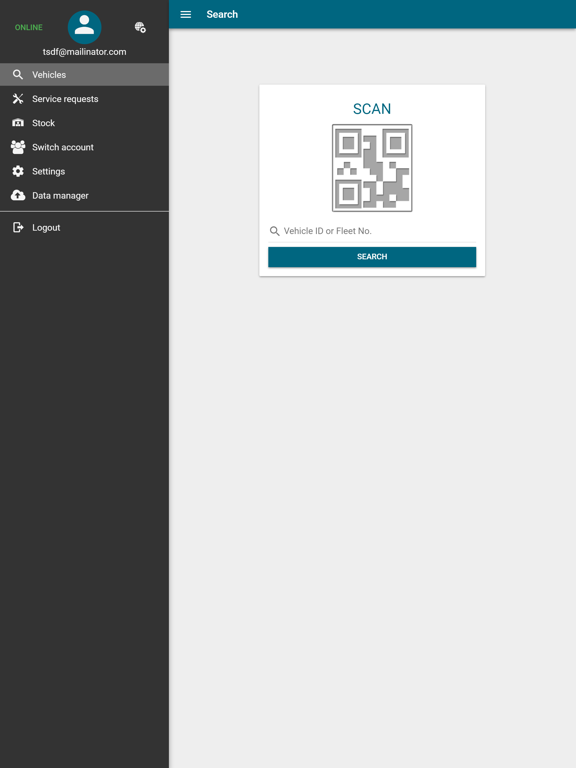Open Settings menu entry
The height and width of the screenshot is (768, 576).
coord(84,171)
